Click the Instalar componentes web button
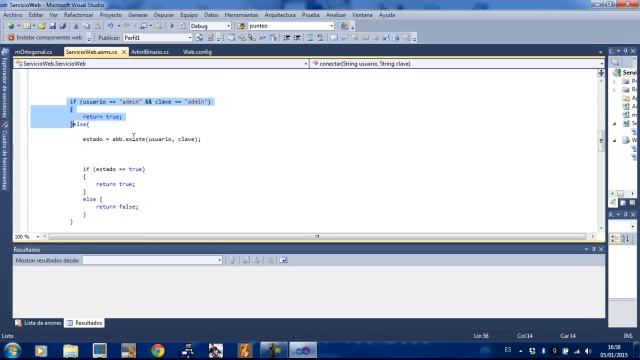Screen dimensions: 640x360 [45, 38]
